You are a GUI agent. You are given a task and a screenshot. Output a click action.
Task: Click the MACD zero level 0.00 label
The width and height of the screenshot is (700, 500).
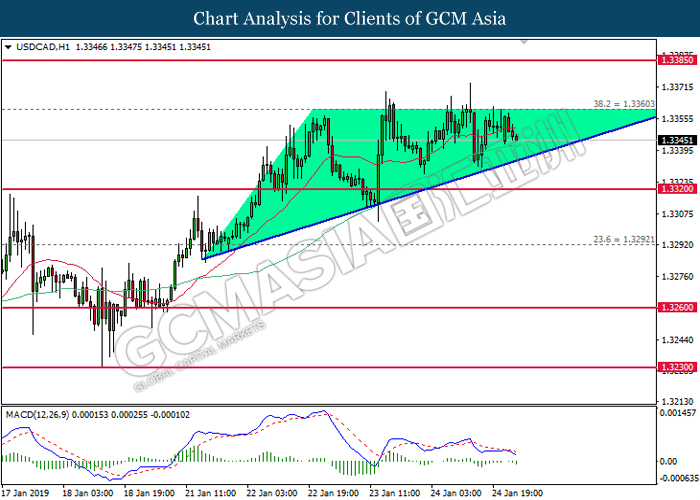coord(668,461)
